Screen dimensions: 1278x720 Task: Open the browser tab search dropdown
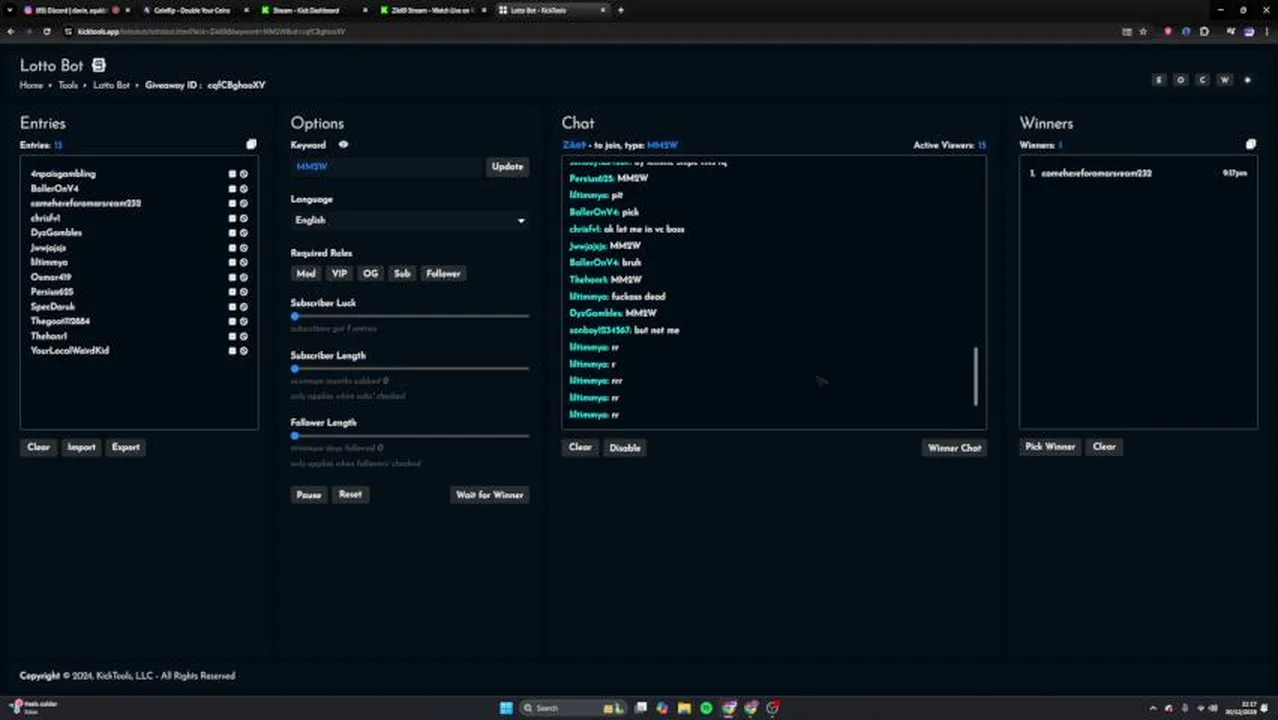point(8,10)
